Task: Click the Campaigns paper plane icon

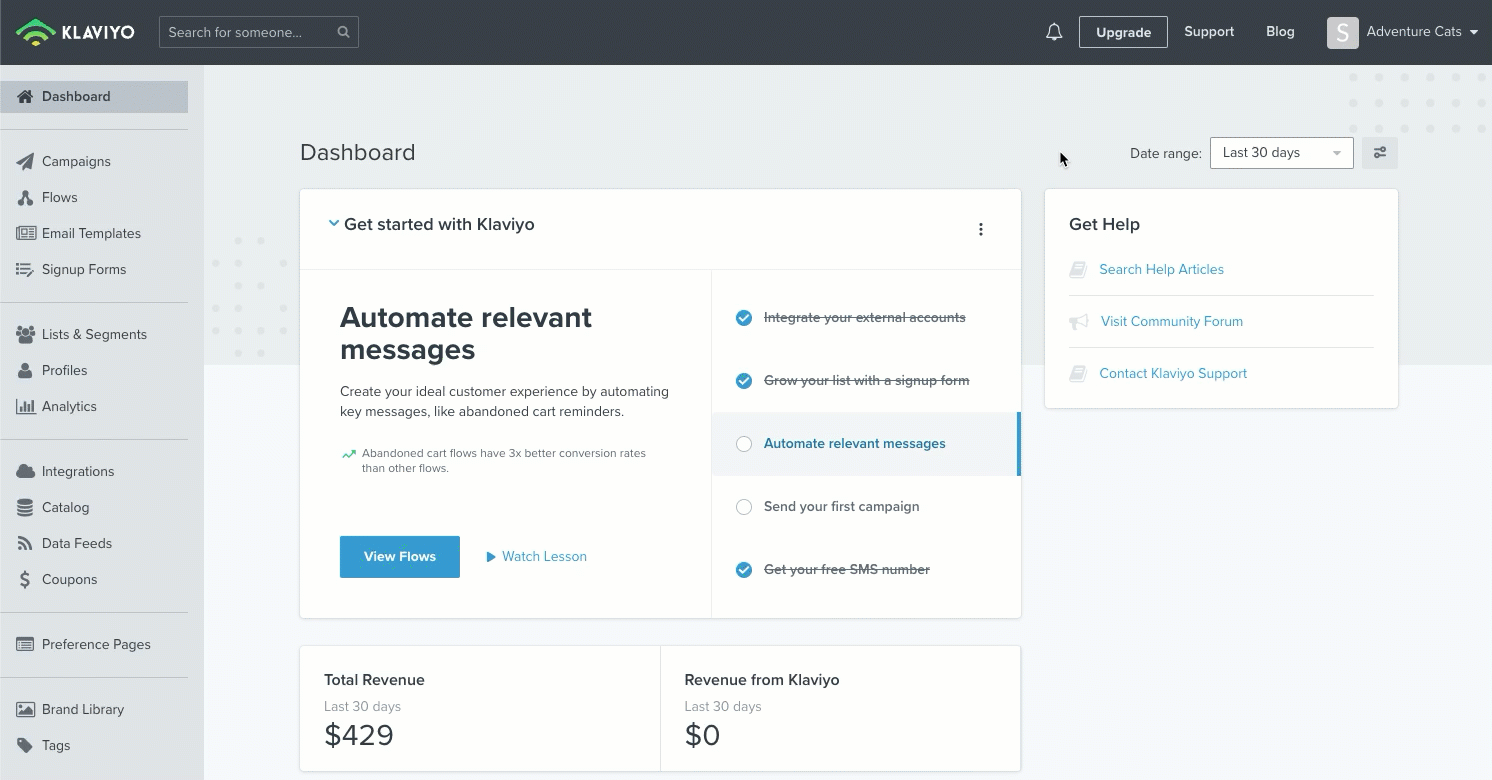Action: point(25,162)
